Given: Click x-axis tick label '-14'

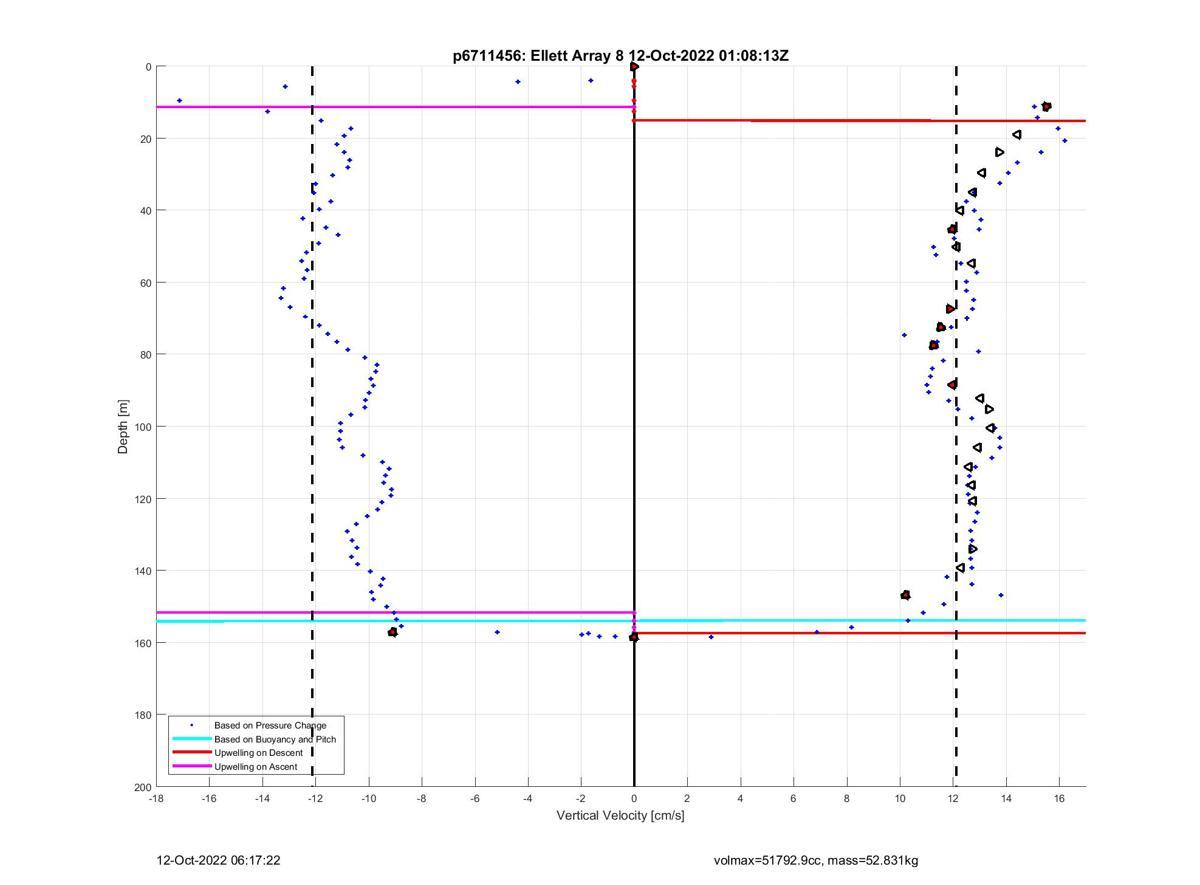Looking at the screenshot, I should point(262,798).
